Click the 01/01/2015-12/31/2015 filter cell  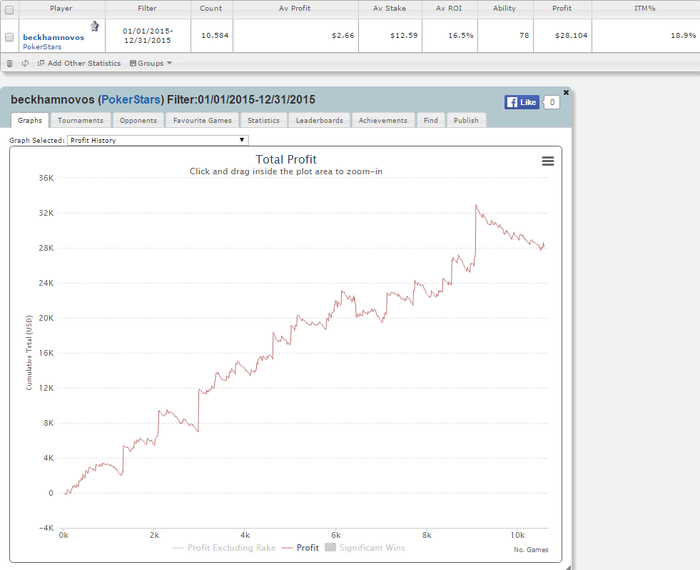click(x=148, y=36)
